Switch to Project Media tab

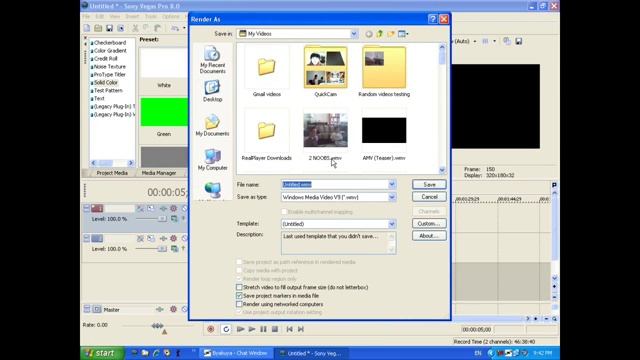pos(112,173)
